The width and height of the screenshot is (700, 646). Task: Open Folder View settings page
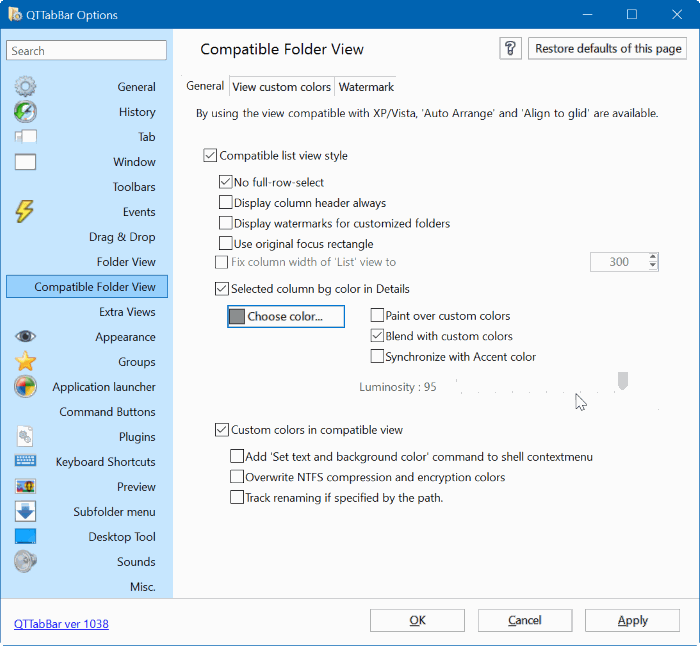87,262
